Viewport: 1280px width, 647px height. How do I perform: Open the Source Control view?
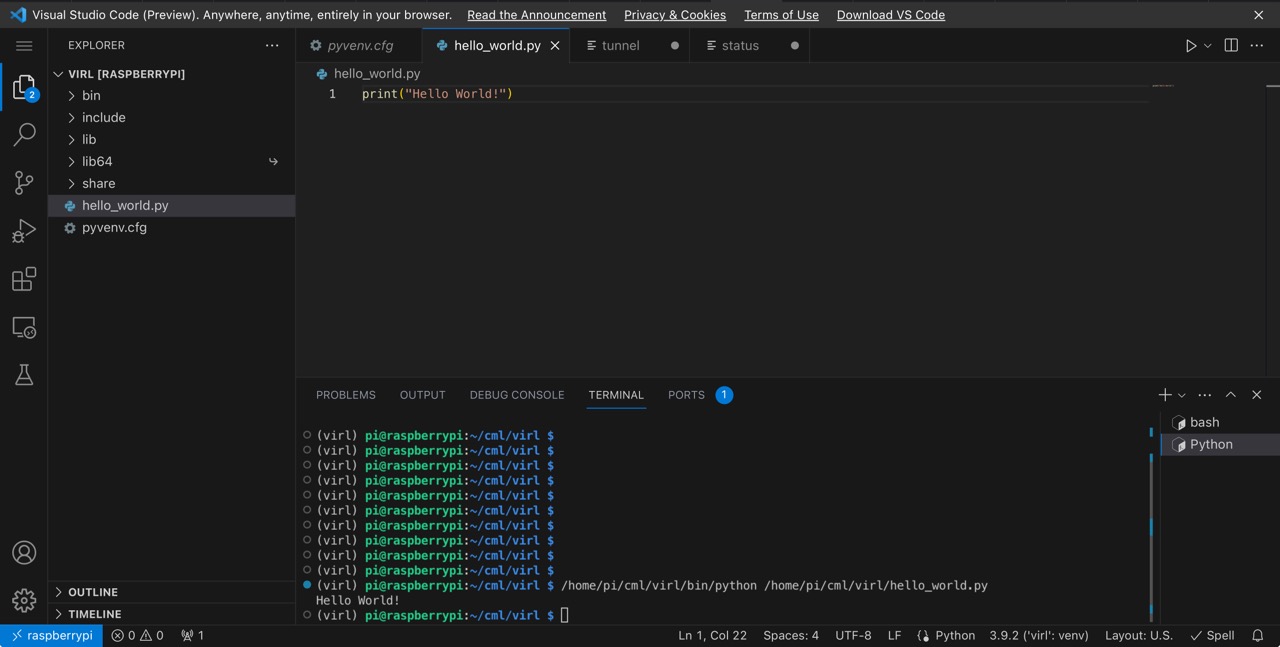click(24, 182)
